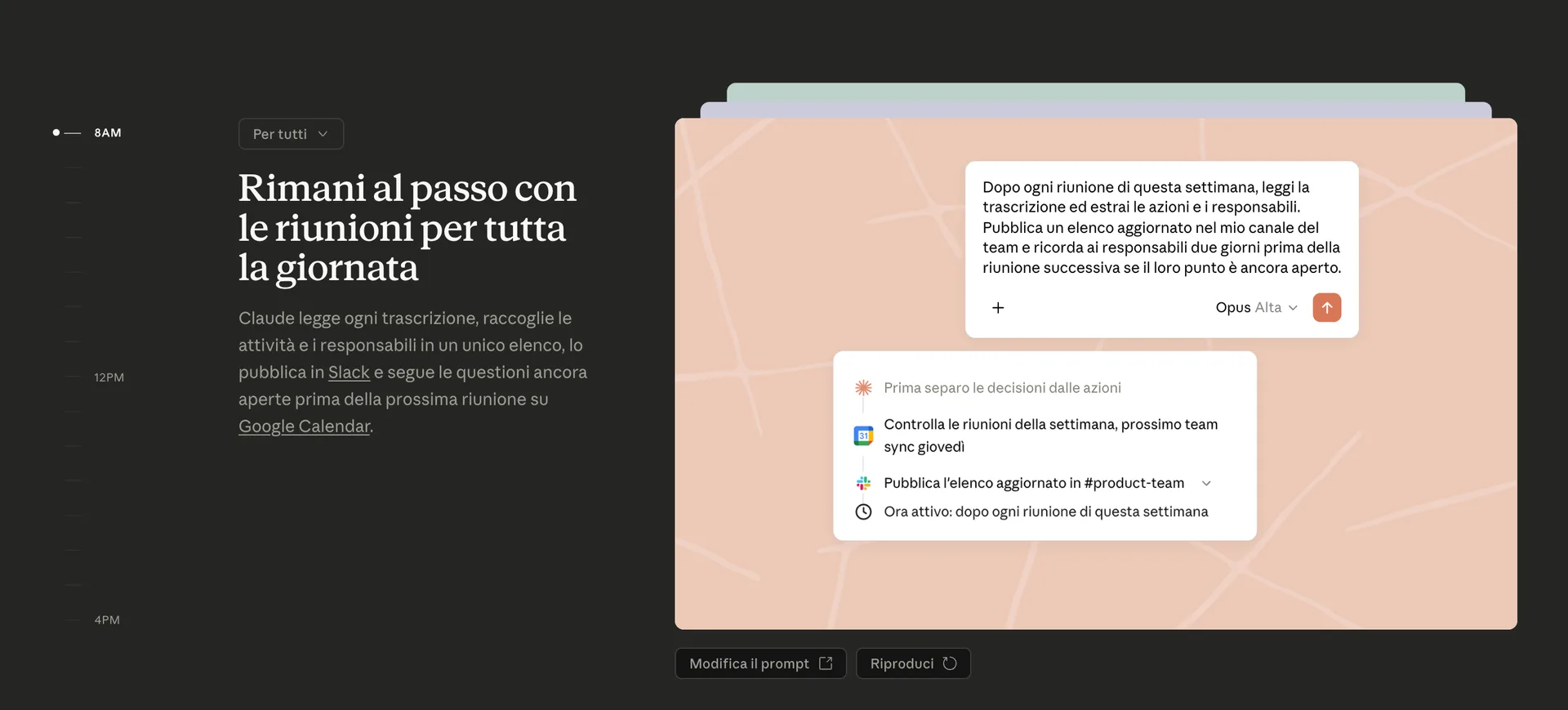Click the 'Modifica il prompt' button
Image resolution: width=1568 pixels, height=710 pixels.
[x=760, y=663]
